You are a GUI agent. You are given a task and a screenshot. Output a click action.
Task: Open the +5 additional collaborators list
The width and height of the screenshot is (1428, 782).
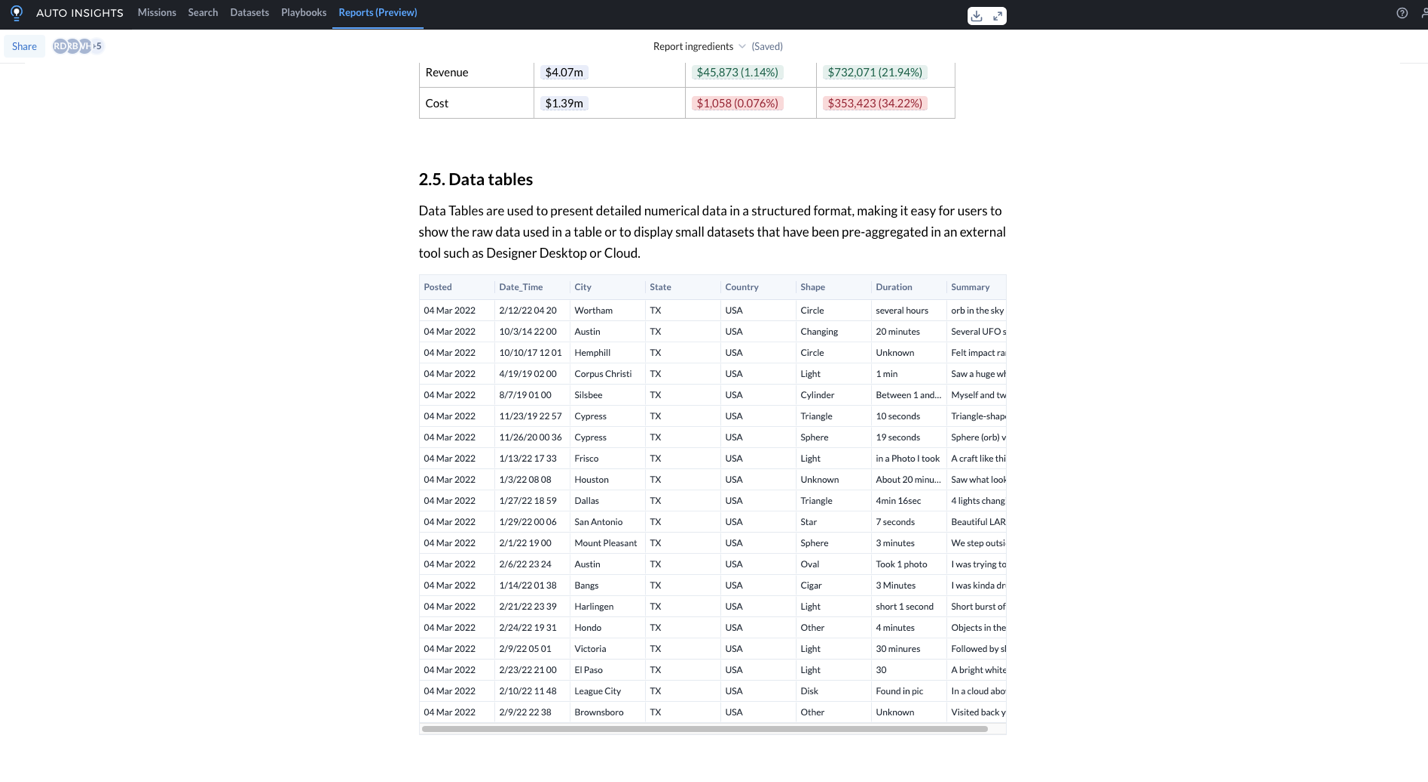click(x=97, y=46)
